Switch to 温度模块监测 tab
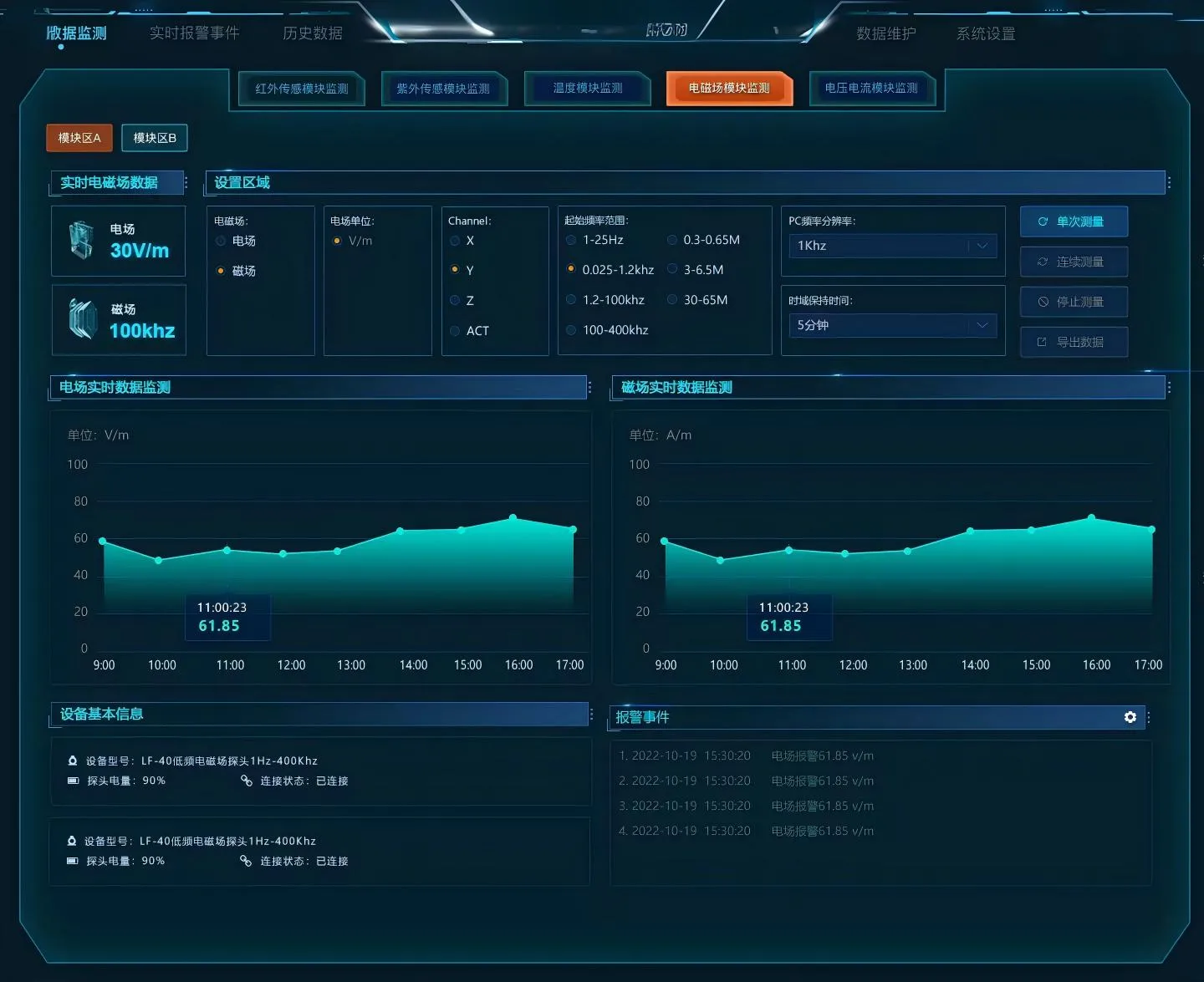This screenshot has height=982, width=1204. 588,88
